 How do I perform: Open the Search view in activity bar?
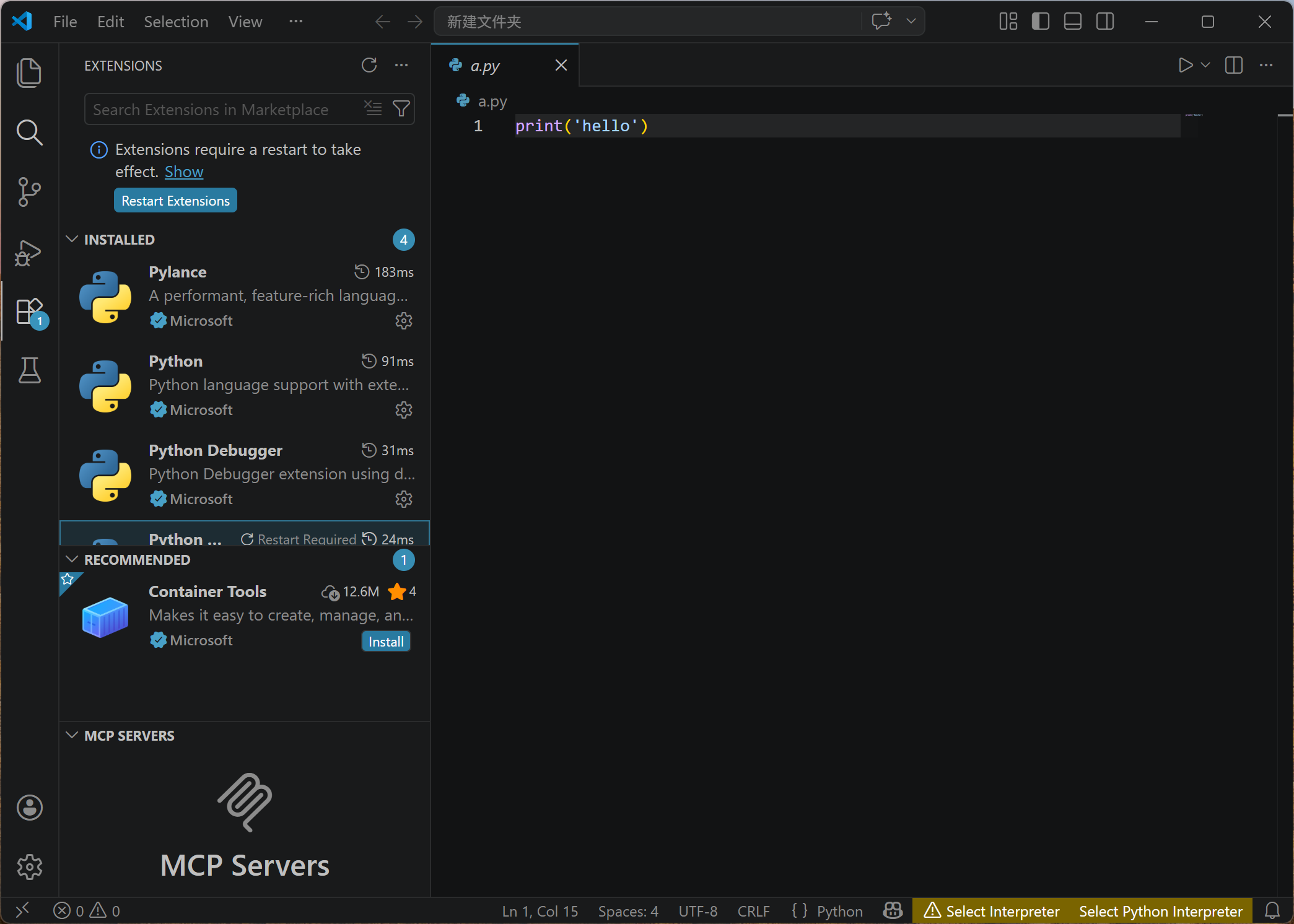(x=29, y=133)
